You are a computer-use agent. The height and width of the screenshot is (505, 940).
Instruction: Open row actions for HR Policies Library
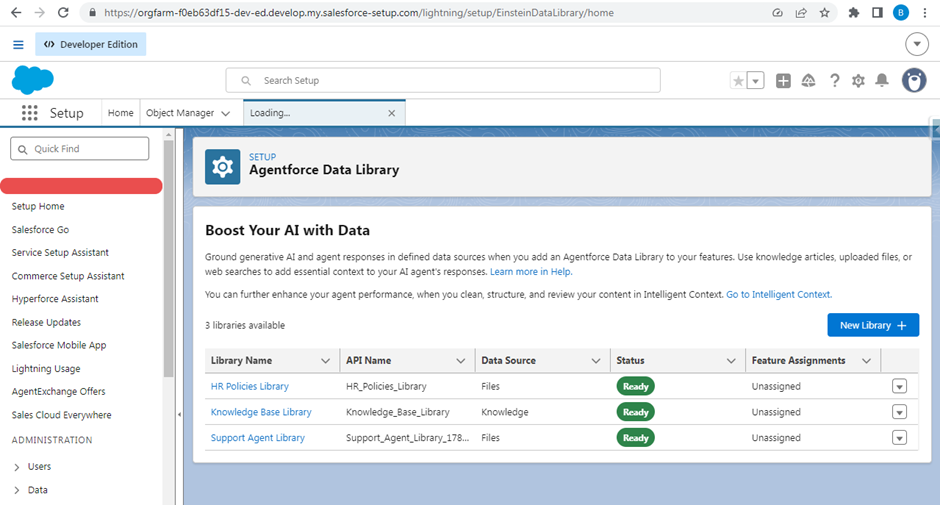tap(899, 386)
